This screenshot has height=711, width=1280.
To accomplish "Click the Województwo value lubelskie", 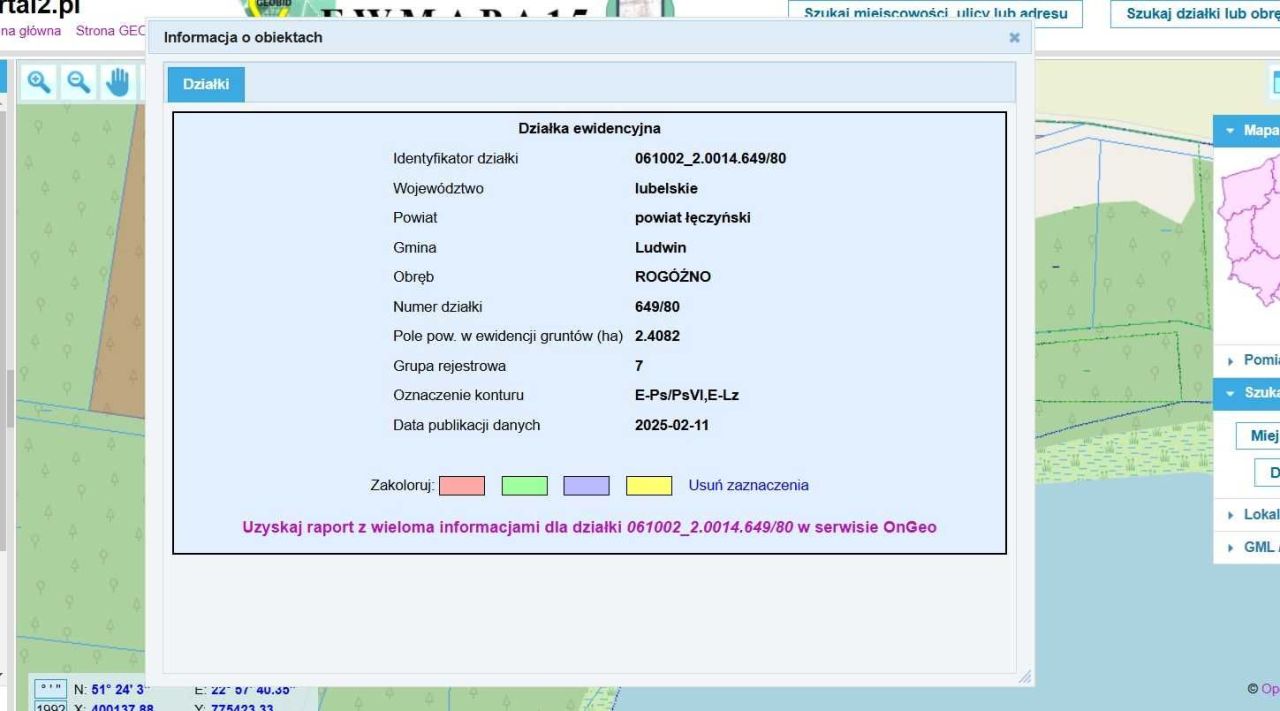I will [666, 188].
